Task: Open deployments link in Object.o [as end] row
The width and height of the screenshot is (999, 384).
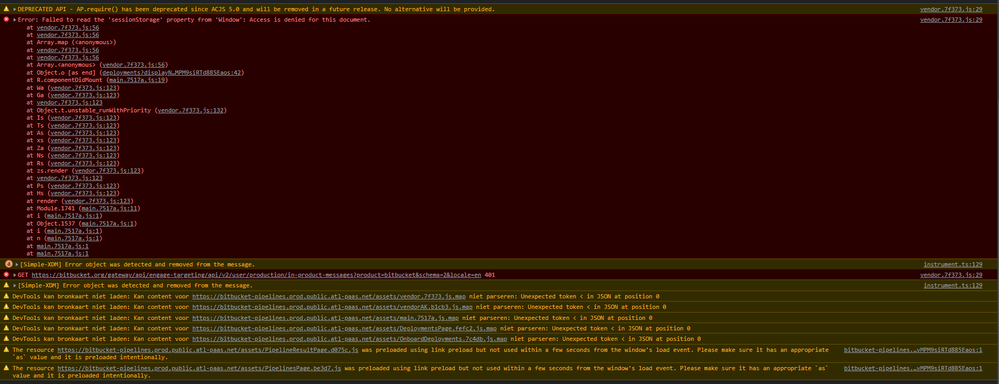Action: click(x=171, y=72)
